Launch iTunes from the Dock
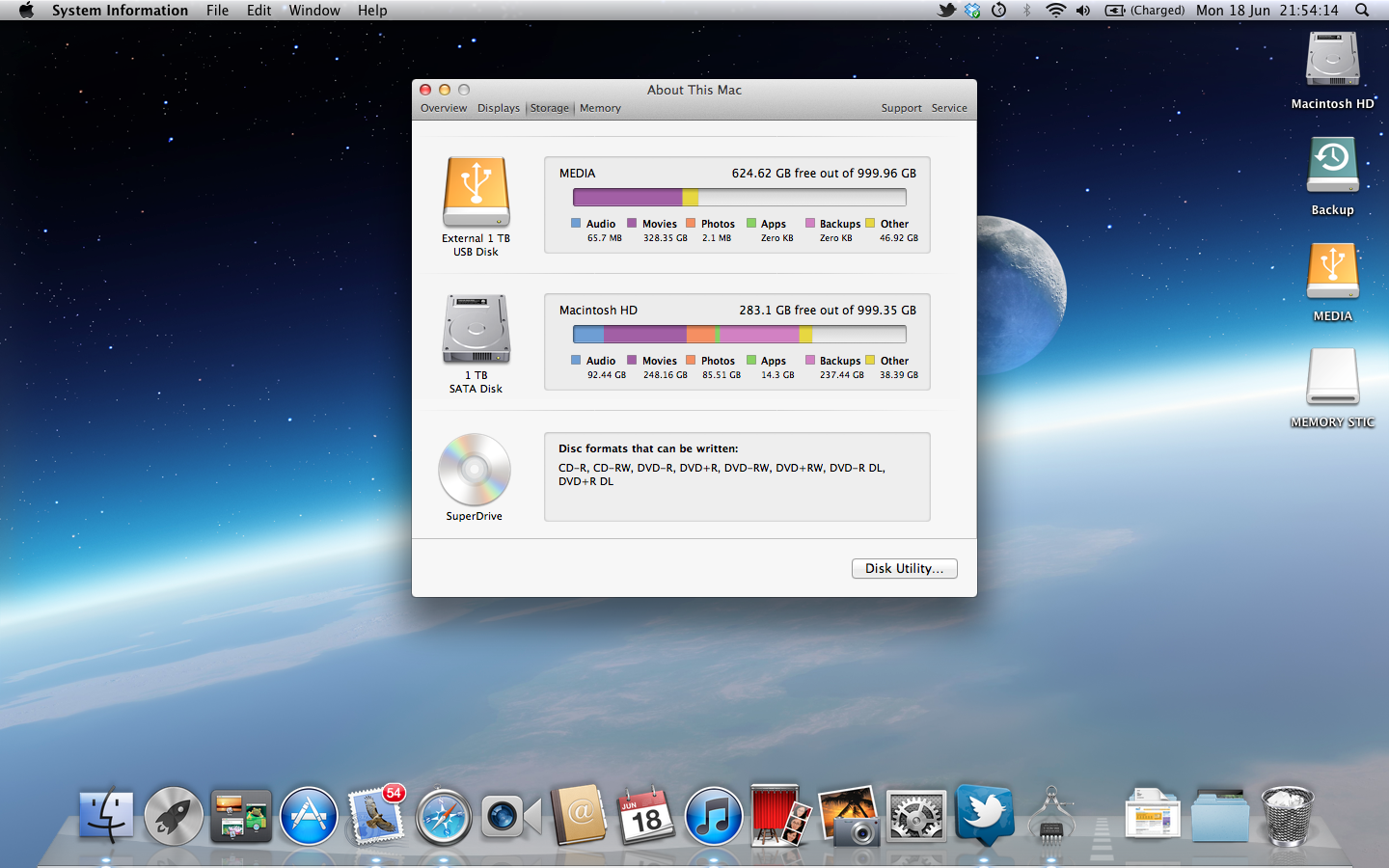 714,816
